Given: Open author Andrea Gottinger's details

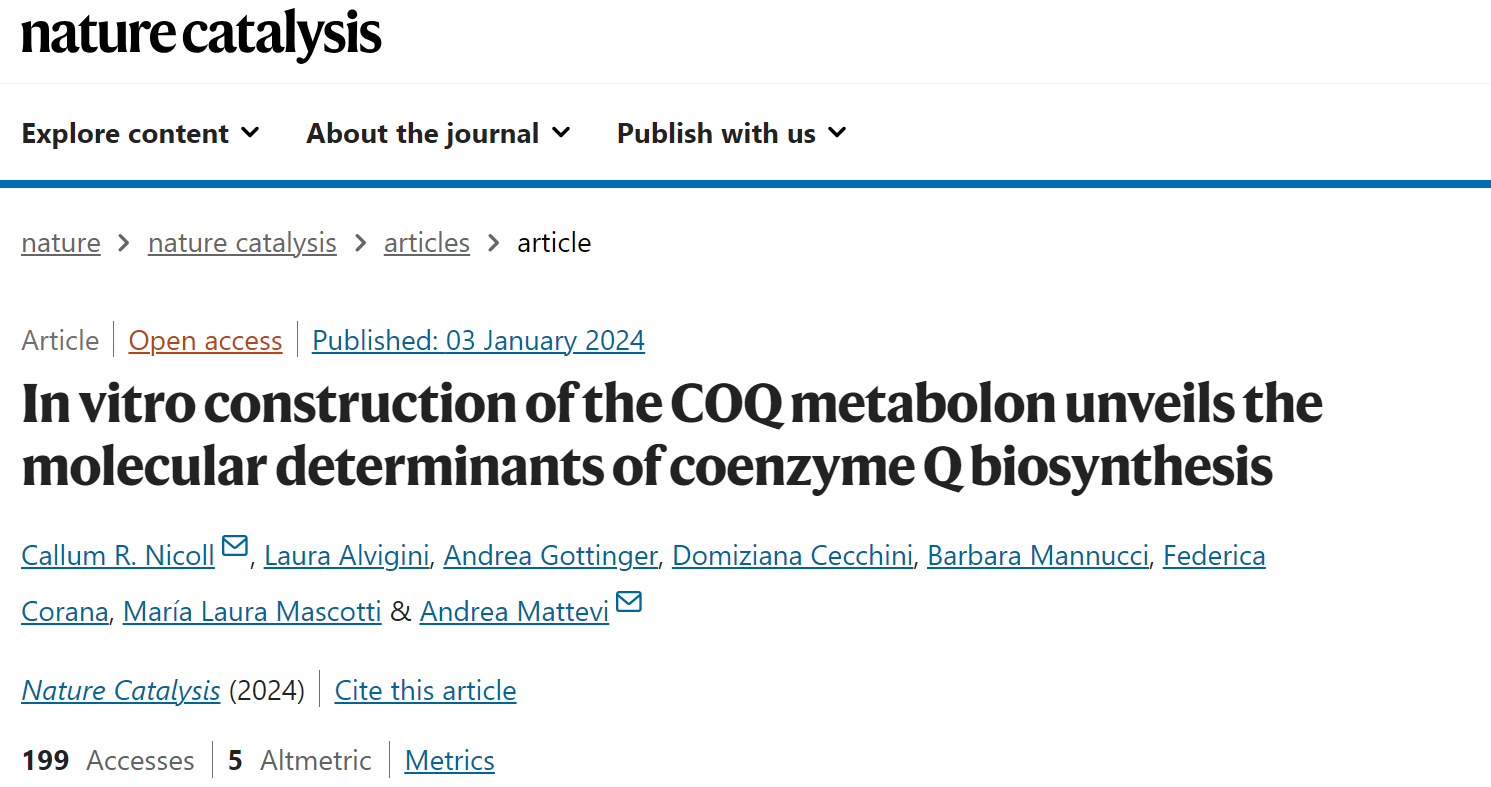Looking at the screenshot, I should tap(551, 555).
